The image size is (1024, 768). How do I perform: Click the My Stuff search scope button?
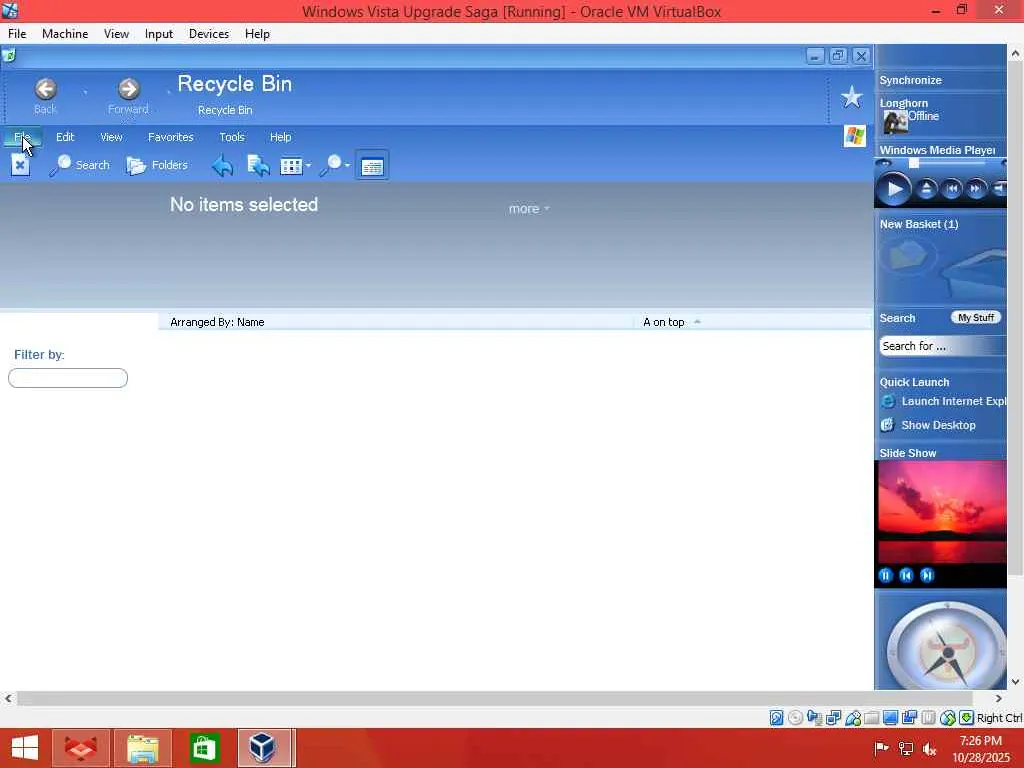[x=976, y=317]
